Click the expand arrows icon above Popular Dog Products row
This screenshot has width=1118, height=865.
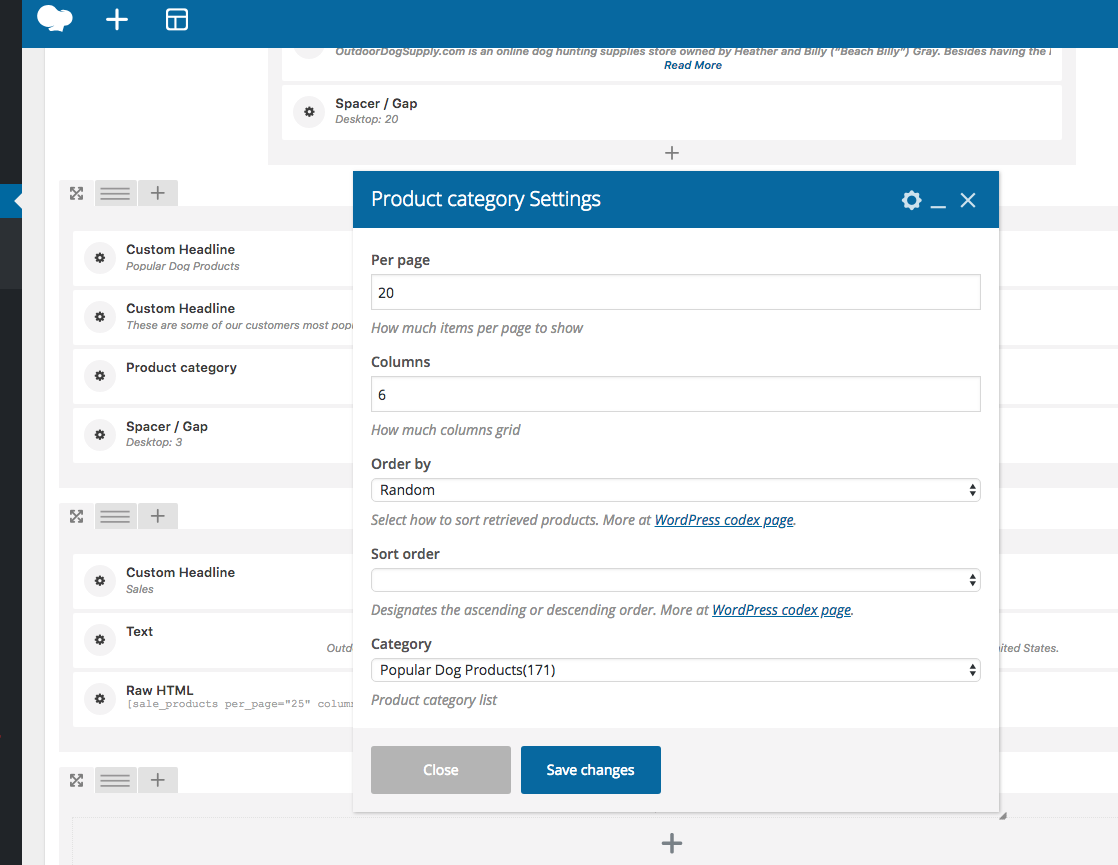(x=76, y=194)
